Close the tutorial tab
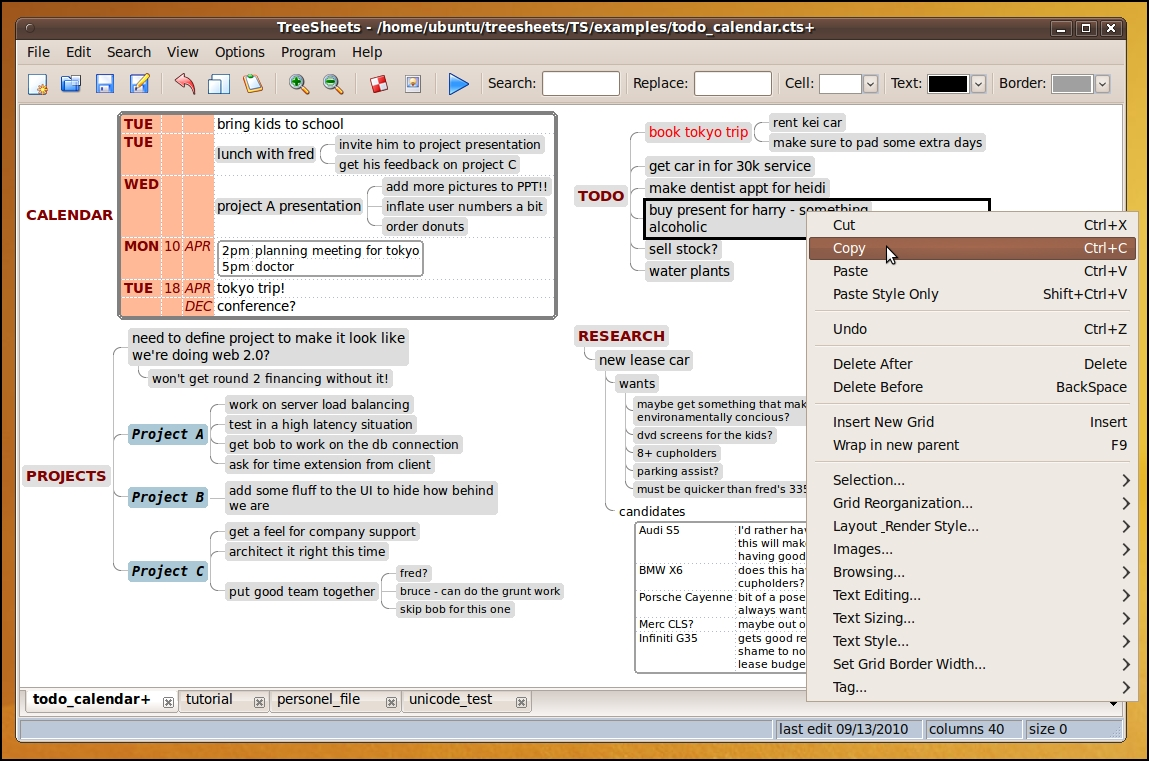Image resolution: width=1149 pixels, height=761 pixels. coord(259,702)
